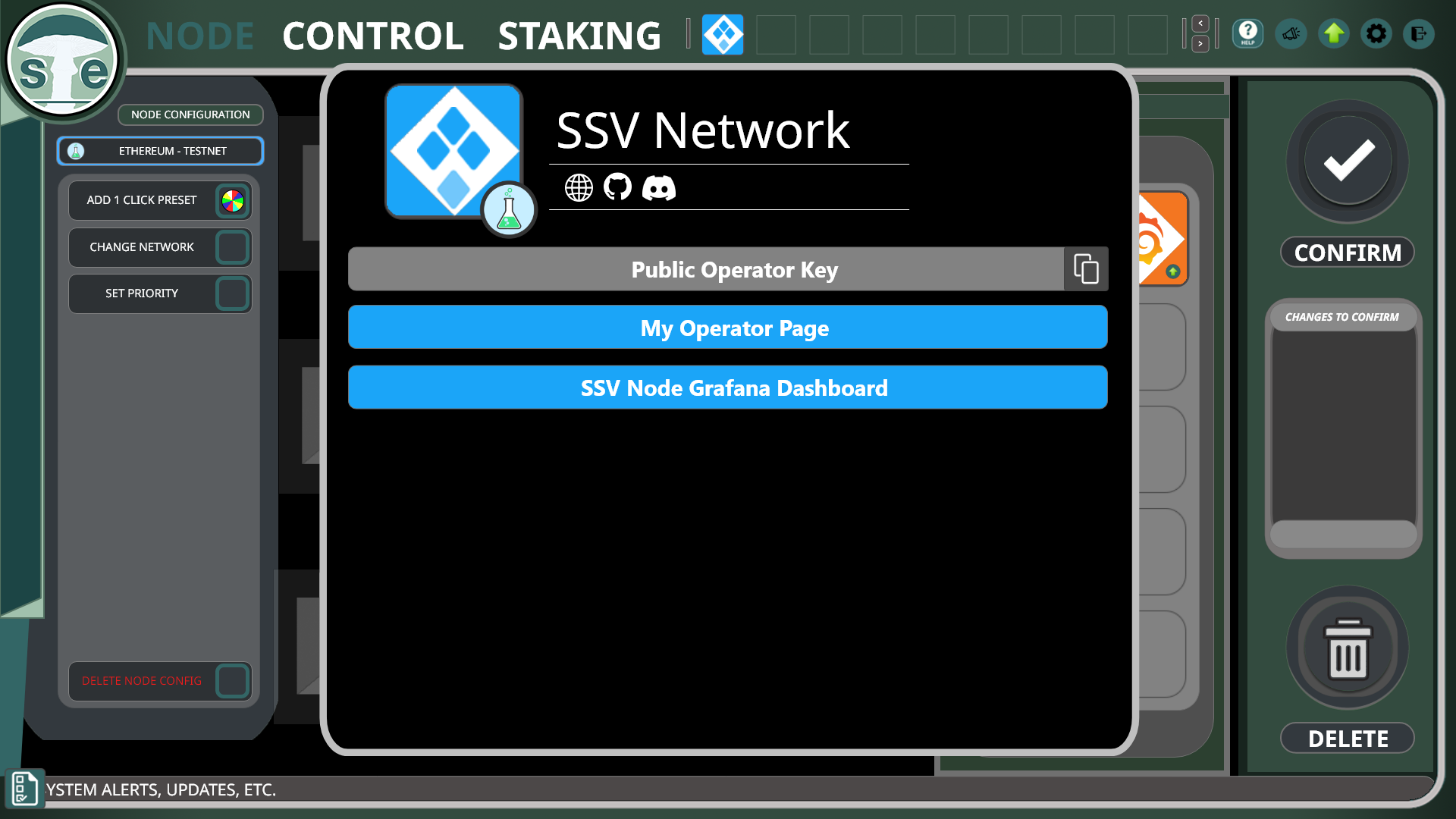This screenshot has width=1456, height=819.
Task: Click the announcements megaphone icon
Action: (1291, 33)
